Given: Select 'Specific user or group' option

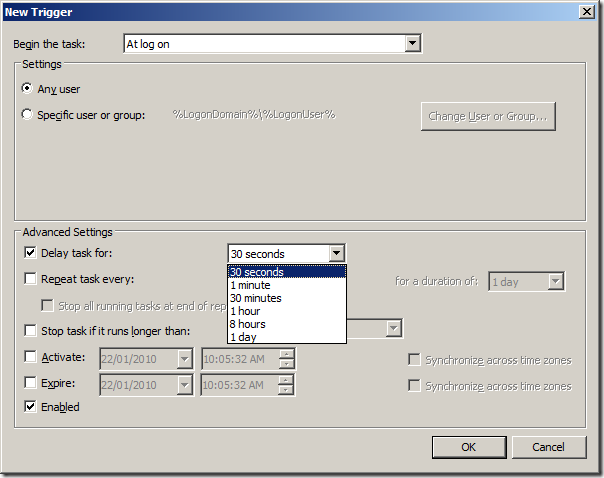Looking at the screenshot, I should [x=27, y=115].
